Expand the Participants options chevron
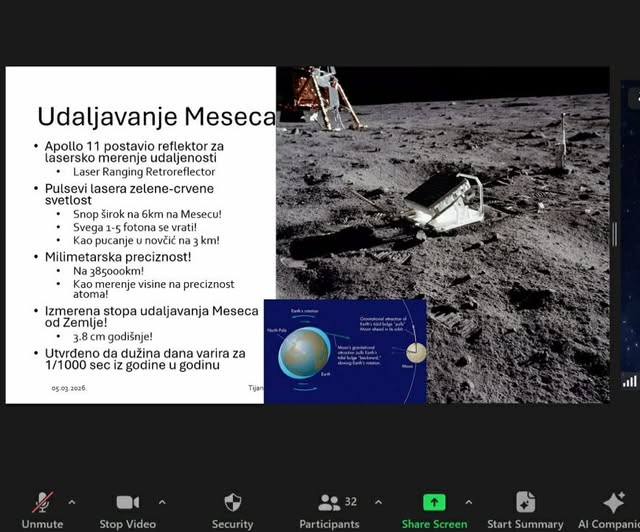The height and width of the screenshot is (532, 640). [378, 502]
